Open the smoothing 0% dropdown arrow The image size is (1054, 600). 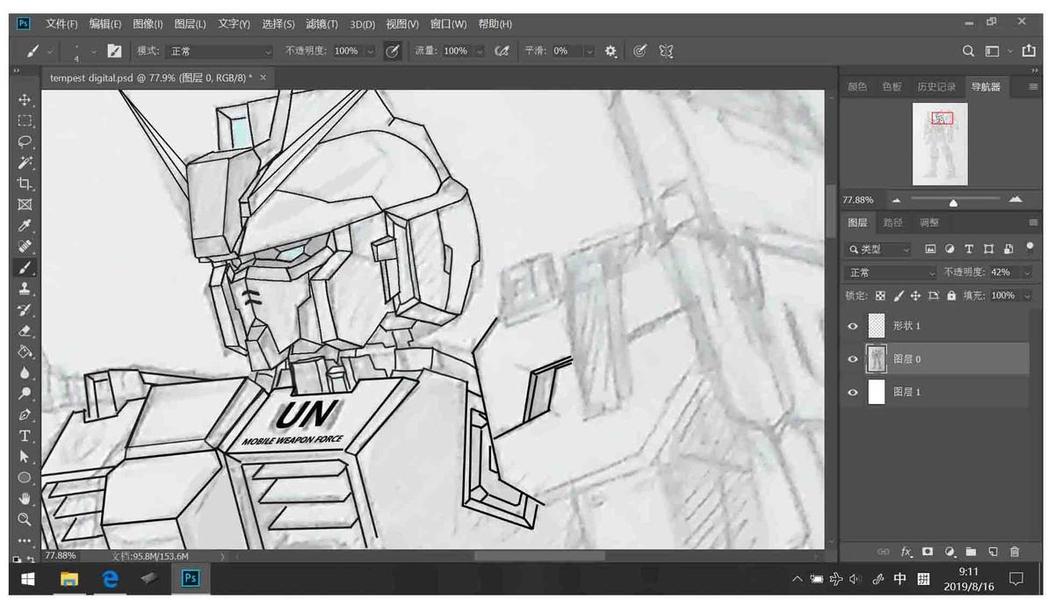[x=590, y=52]
